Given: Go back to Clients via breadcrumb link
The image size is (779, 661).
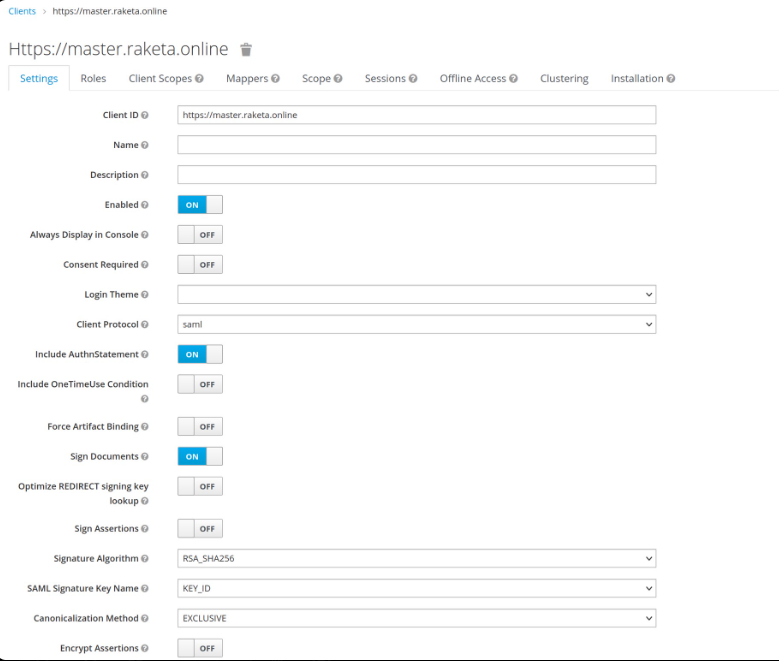Looking at the screenshot, I should tap(22, 11).
